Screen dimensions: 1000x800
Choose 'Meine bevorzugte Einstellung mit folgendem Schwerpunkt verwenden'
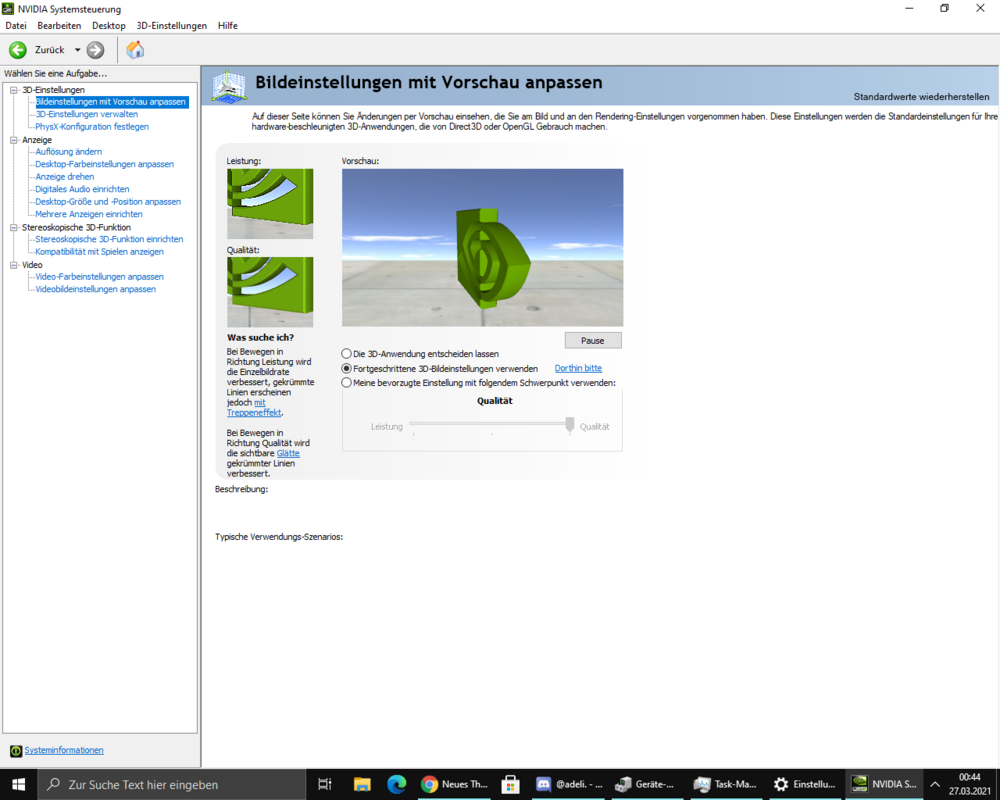(347, 381)
